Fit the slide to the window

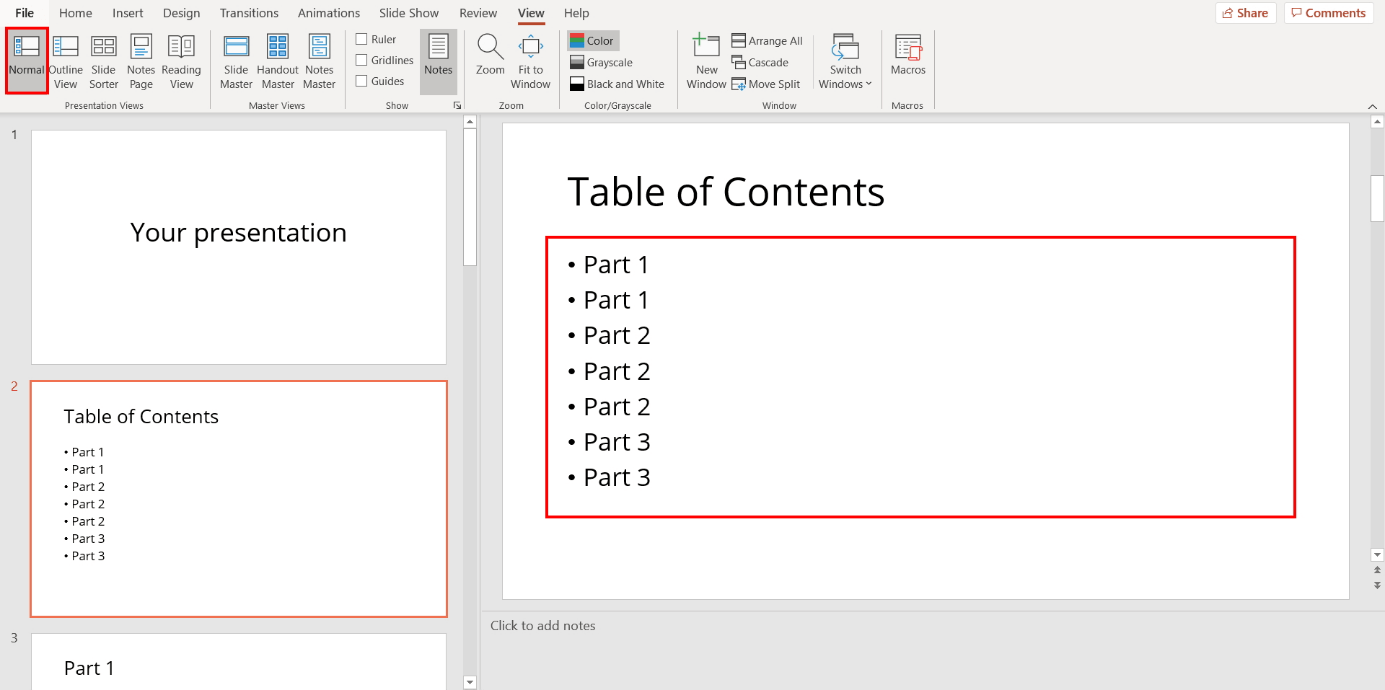tap(530, 60)
